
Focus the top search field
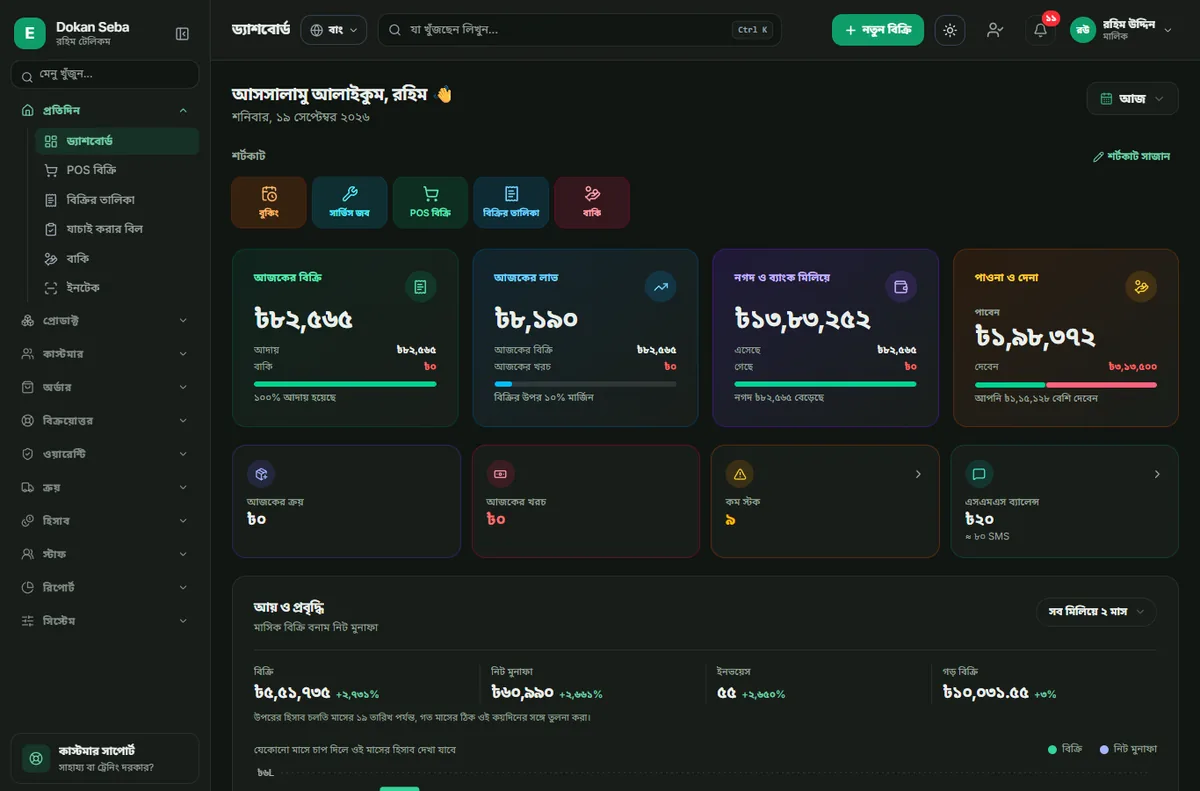pyautogui.click(x=579, y=30)
